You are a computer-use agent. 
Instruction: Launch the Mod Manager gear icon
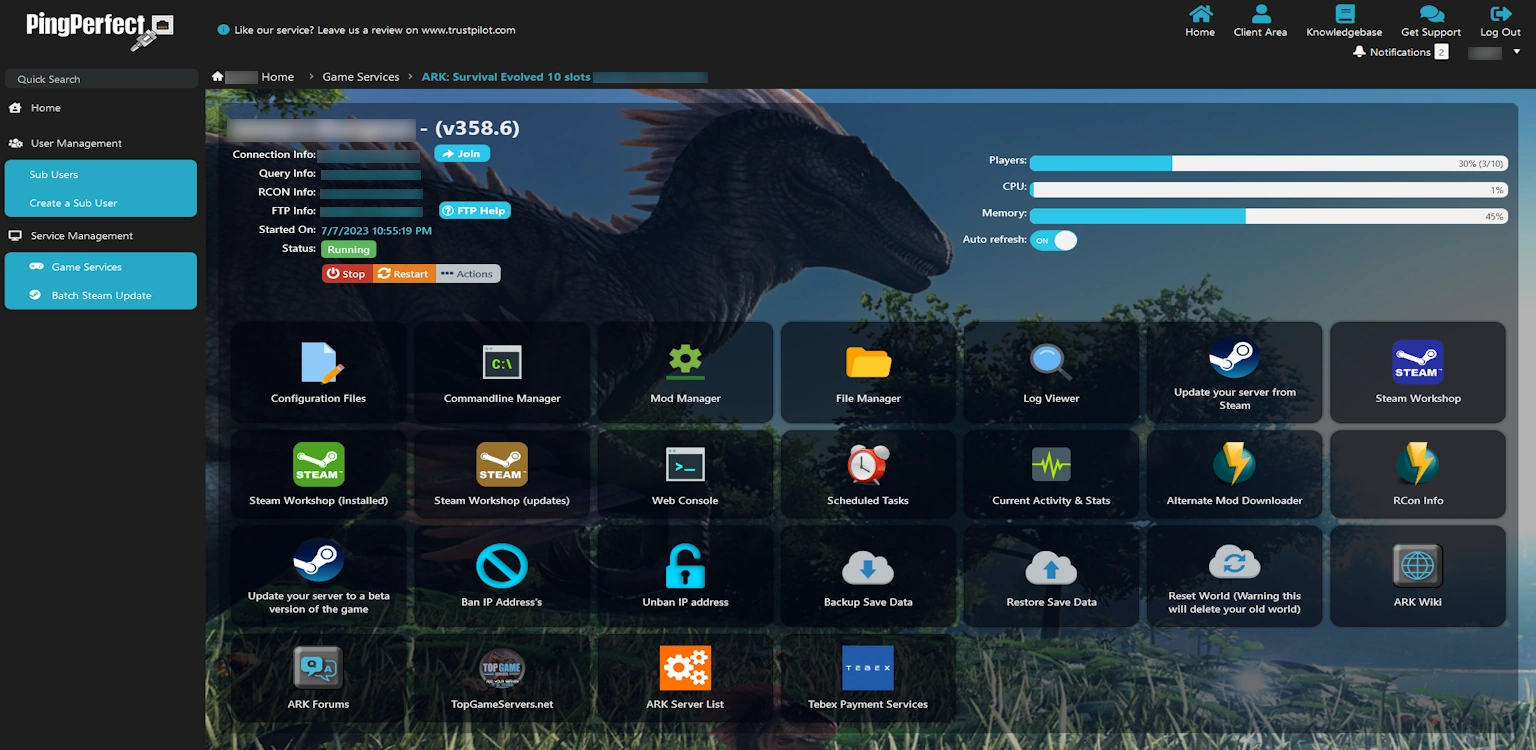(685, 361)
